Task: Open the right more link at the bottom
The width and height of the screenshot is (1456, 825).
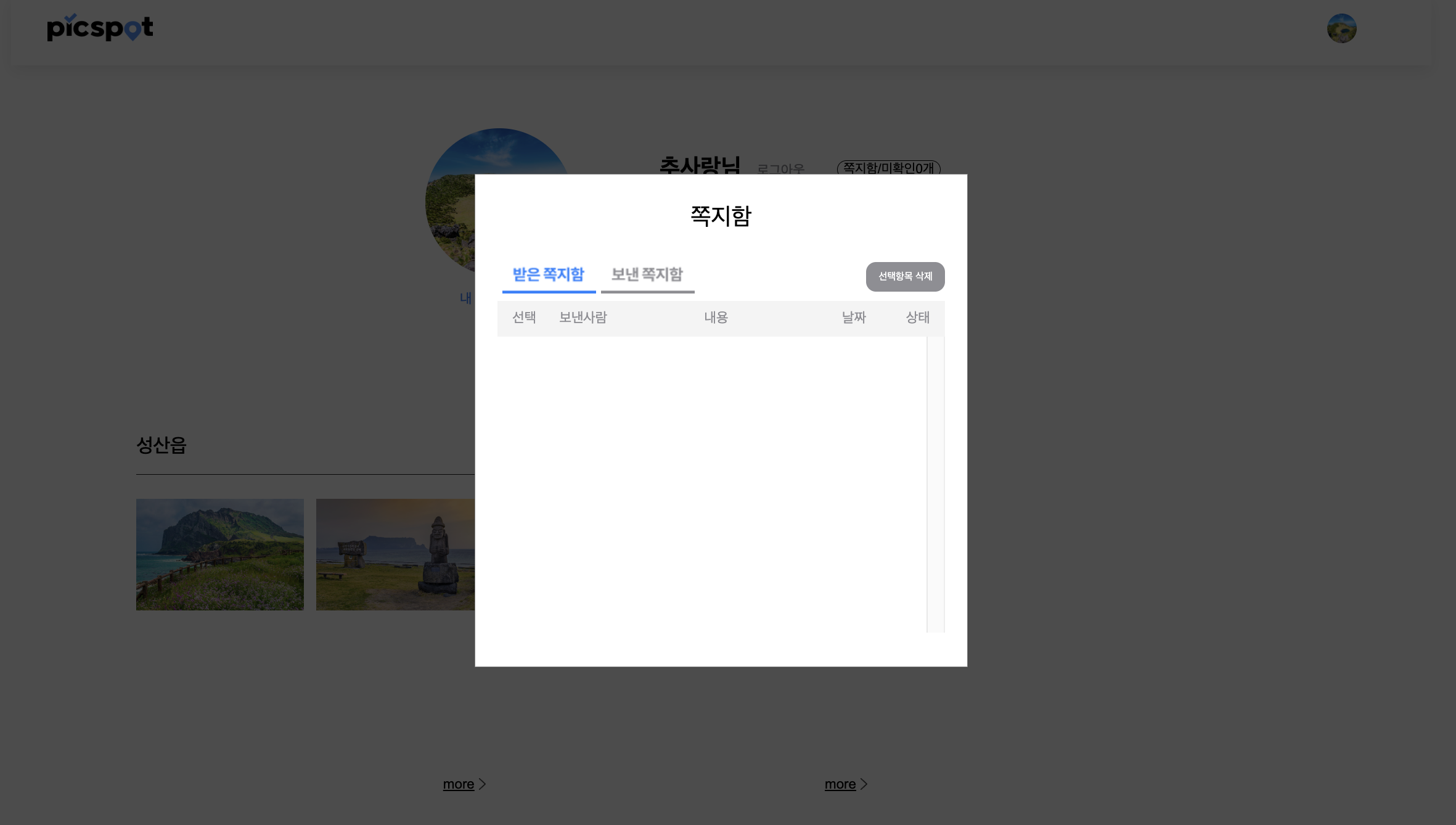Action: [840, 784]
